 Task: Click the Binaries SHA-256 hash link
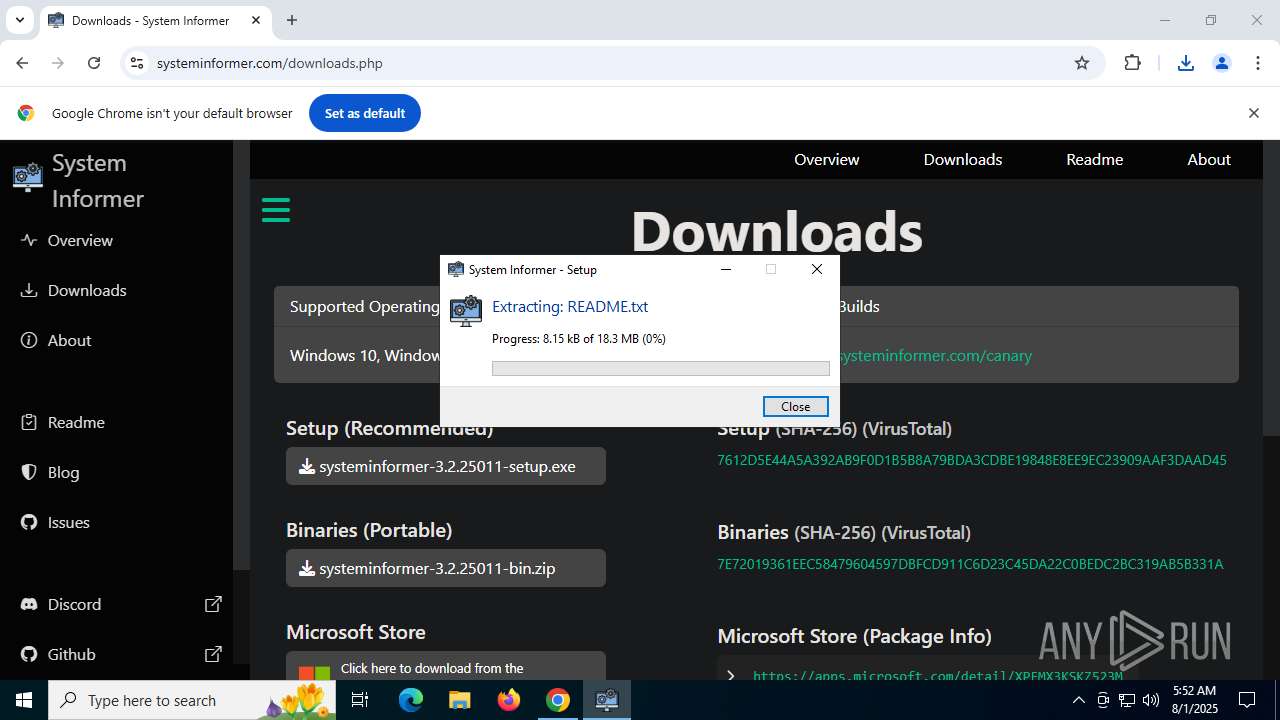(970, 564)
